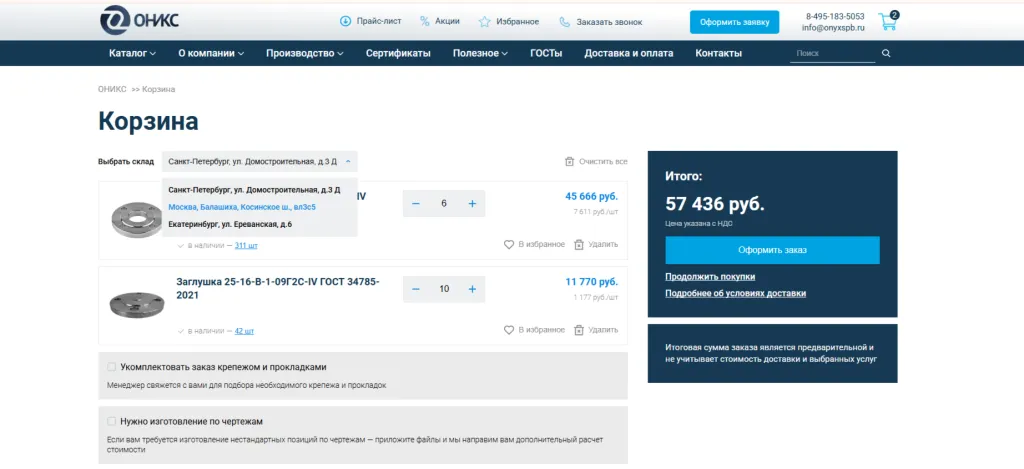
Task: Click trash icon to delete Заглушка item
Action: tap(577, 329)
